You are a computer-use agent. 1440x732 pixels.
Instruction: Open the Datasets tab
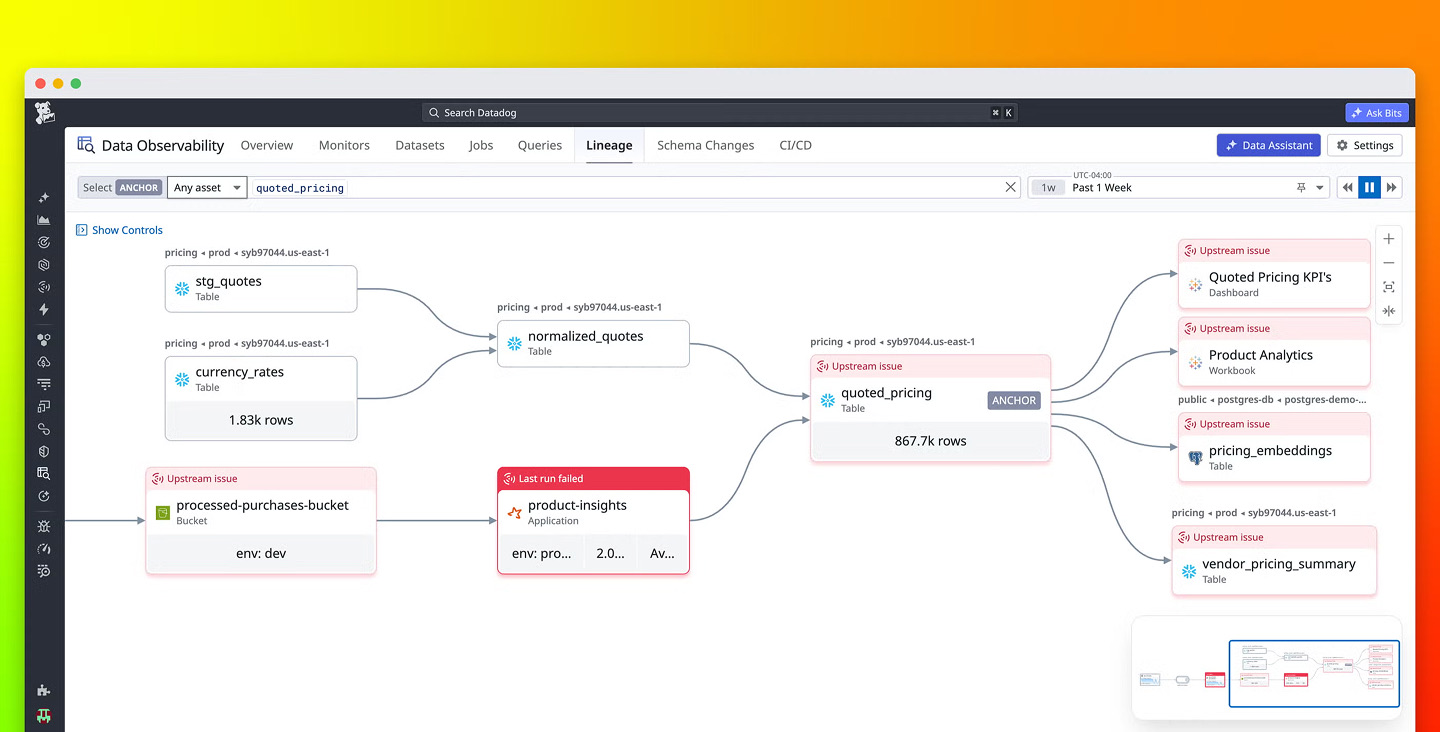(x=420, y=145)
